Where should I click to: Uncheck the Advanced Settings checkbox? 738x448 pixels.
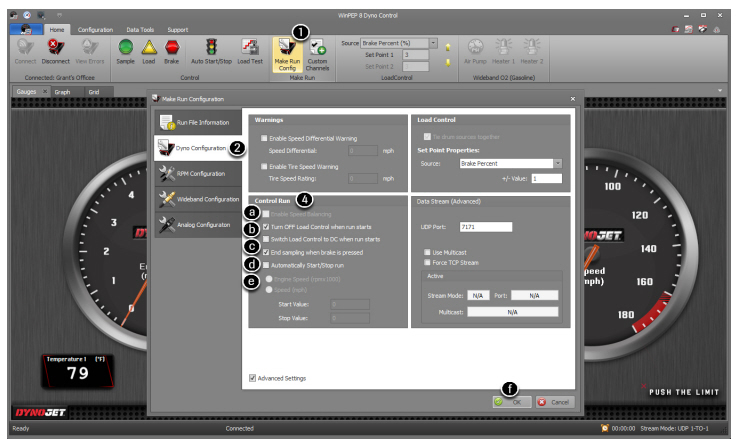pyautogui.click(x=253, y=378)
